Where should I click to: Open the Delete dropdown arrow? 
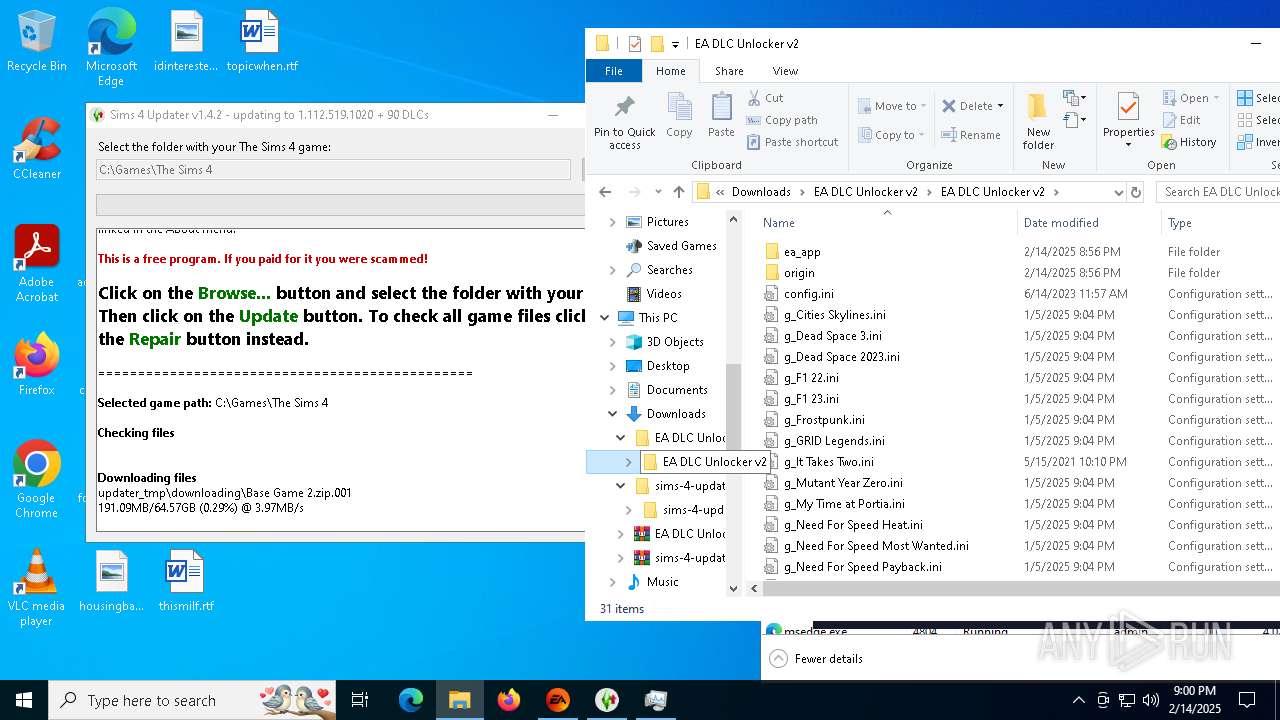[1000, 106]
